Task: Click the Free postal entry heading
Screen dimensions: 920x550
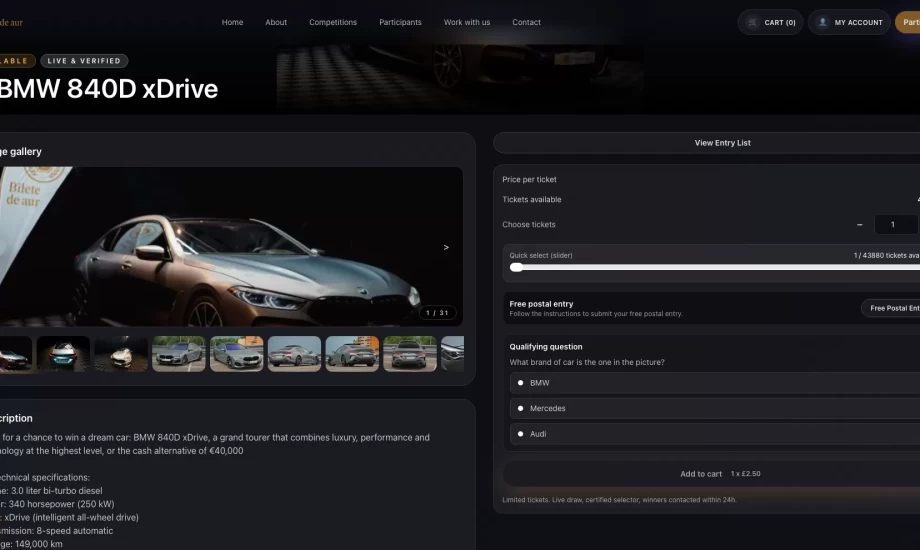Action: (x=541, y=304)
